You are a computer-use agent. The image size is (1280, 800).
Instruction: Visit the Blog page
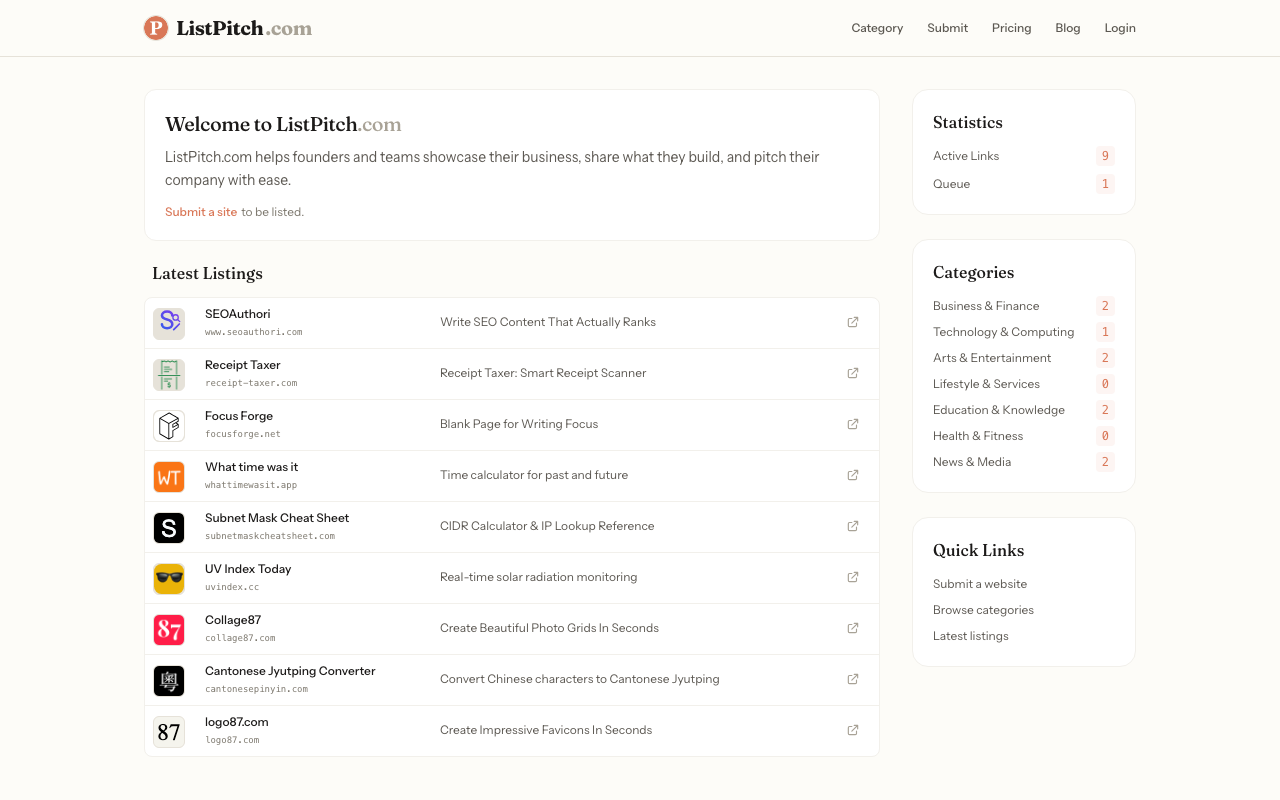[x=1068, y=28]
